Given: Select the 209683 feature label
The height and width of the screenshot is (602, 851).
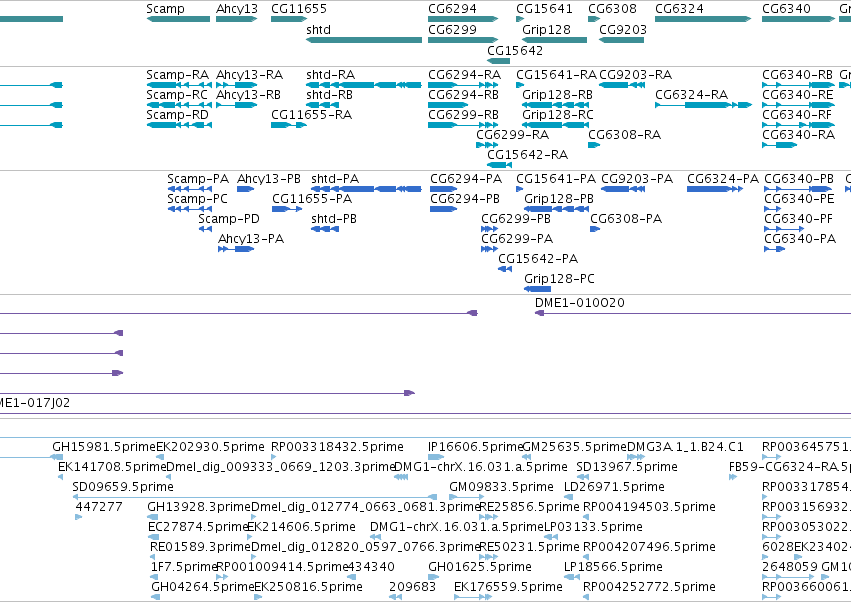Looking at the screenshot, I should pos(412,587).
